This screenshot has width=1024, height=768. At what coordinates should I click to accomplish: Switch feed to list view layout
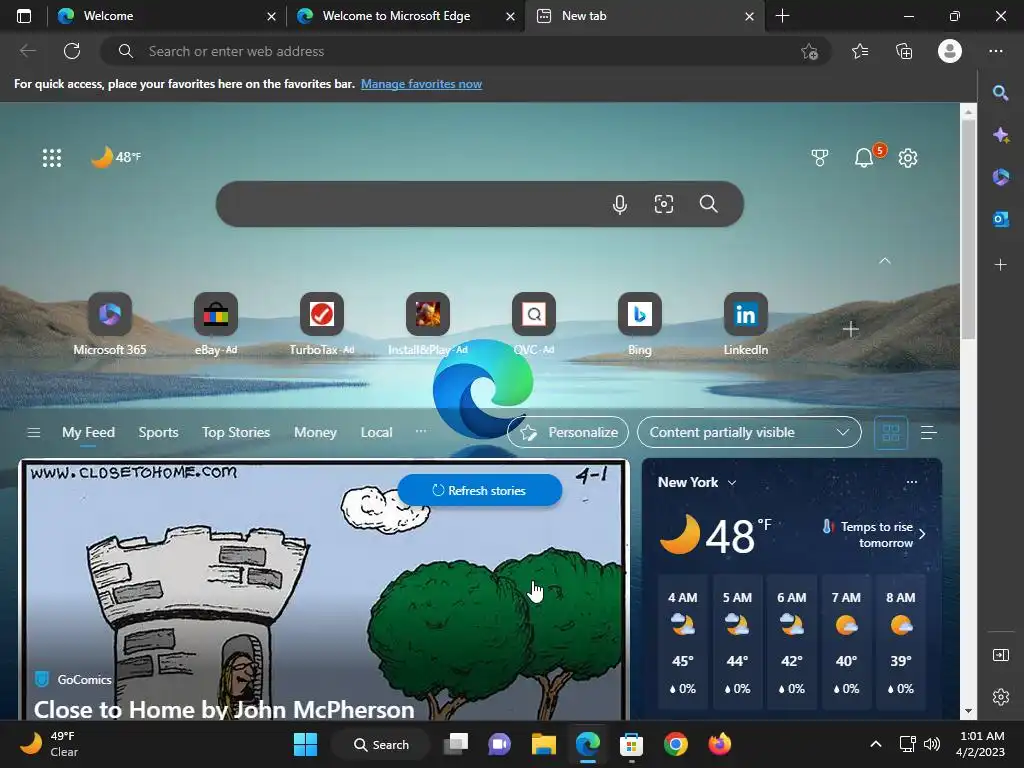[928, 432]
